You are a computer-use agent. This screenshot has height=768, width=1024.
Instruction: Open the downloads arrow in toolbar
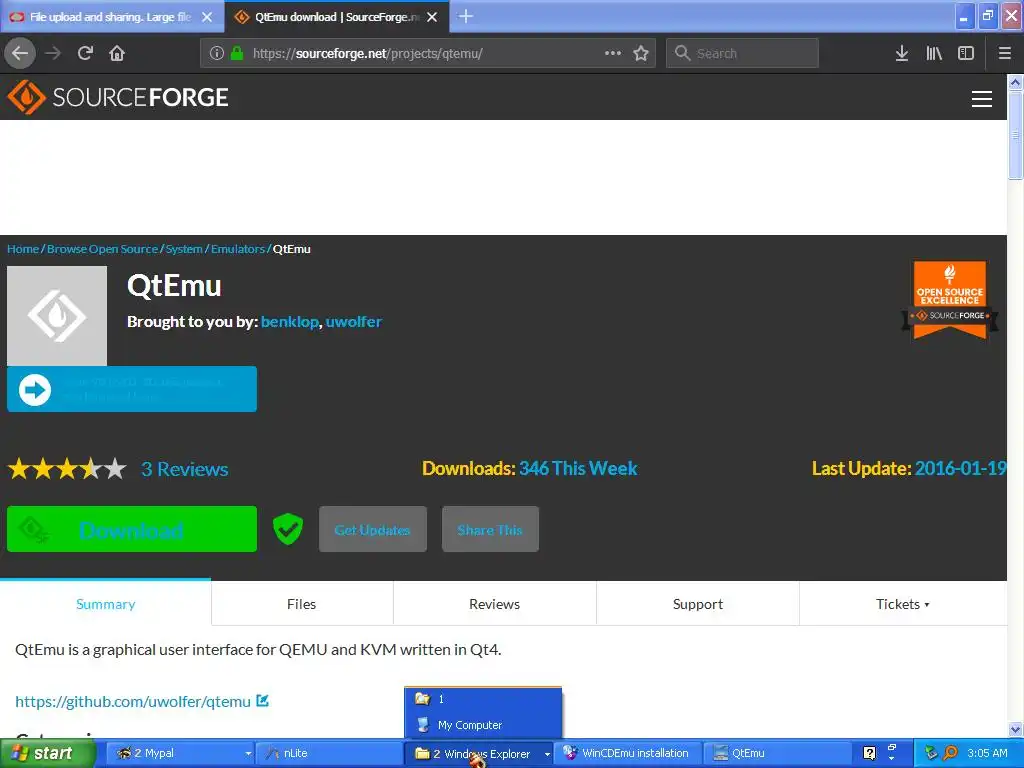tap(901, 53)
